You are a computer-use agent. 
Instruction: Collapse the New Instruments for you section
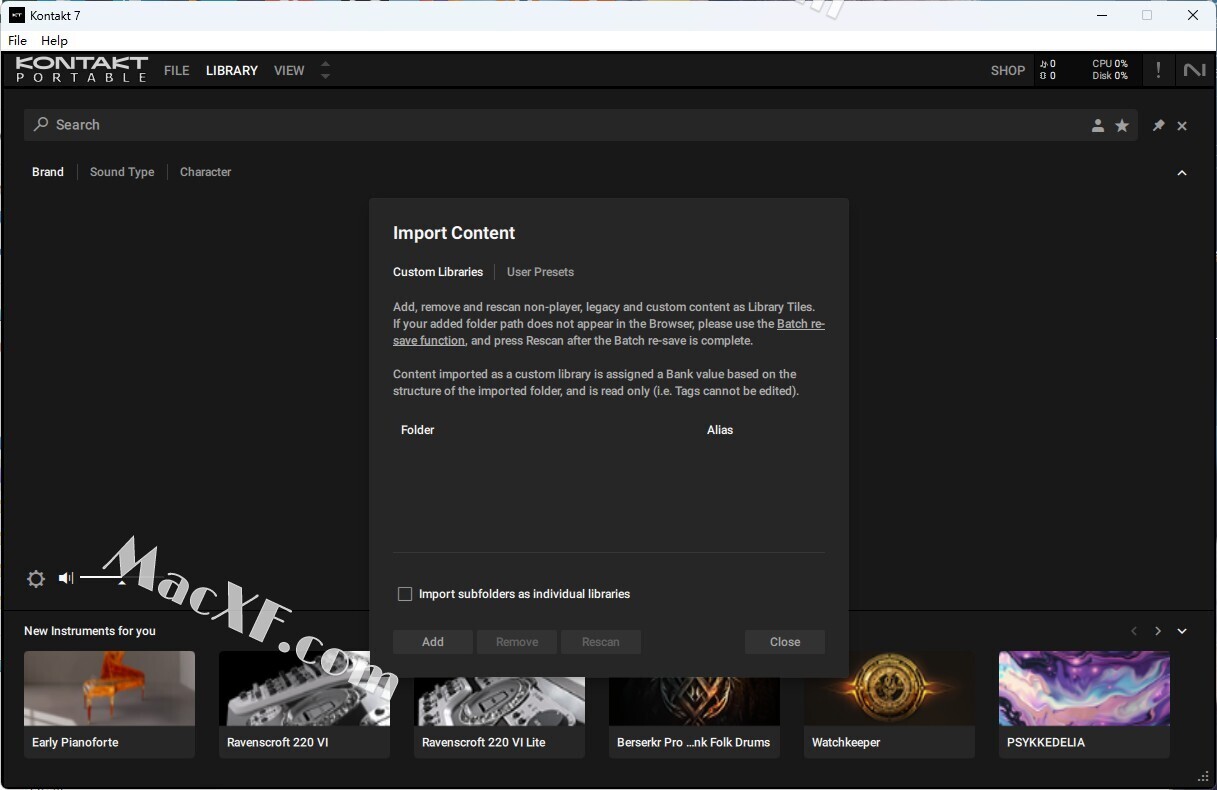click(1182, 631)
